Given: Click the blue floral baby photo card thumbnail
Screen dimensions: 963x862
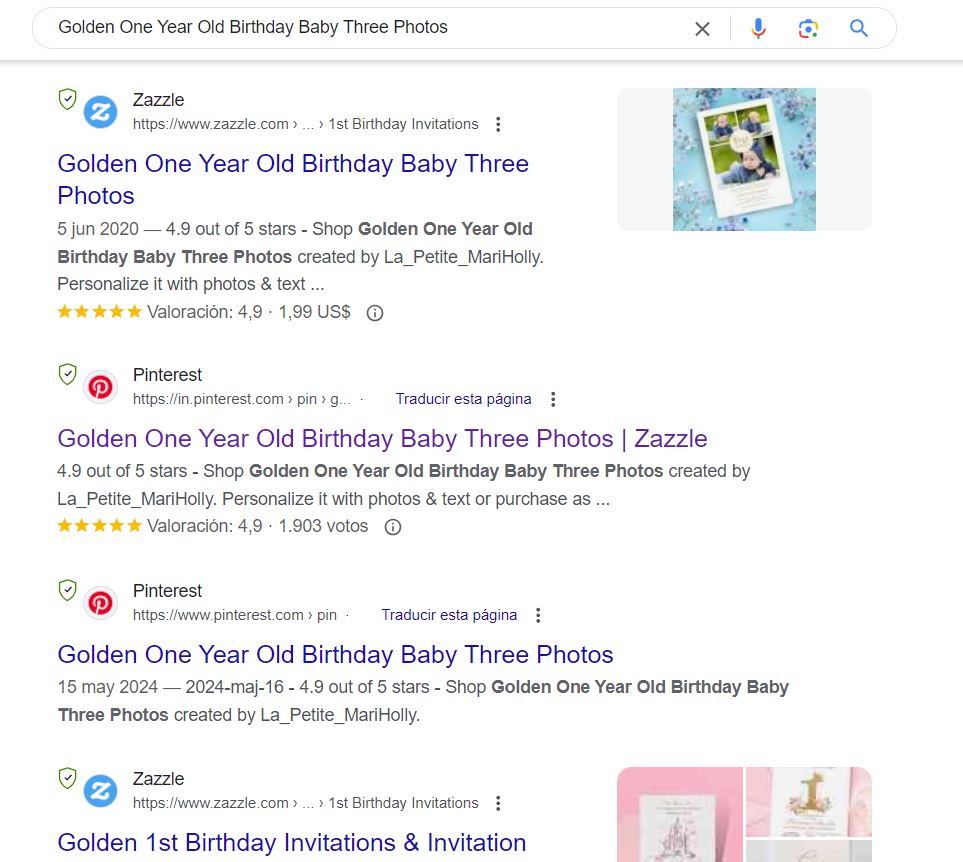Looking at the screenshot, I should [744, 160].
